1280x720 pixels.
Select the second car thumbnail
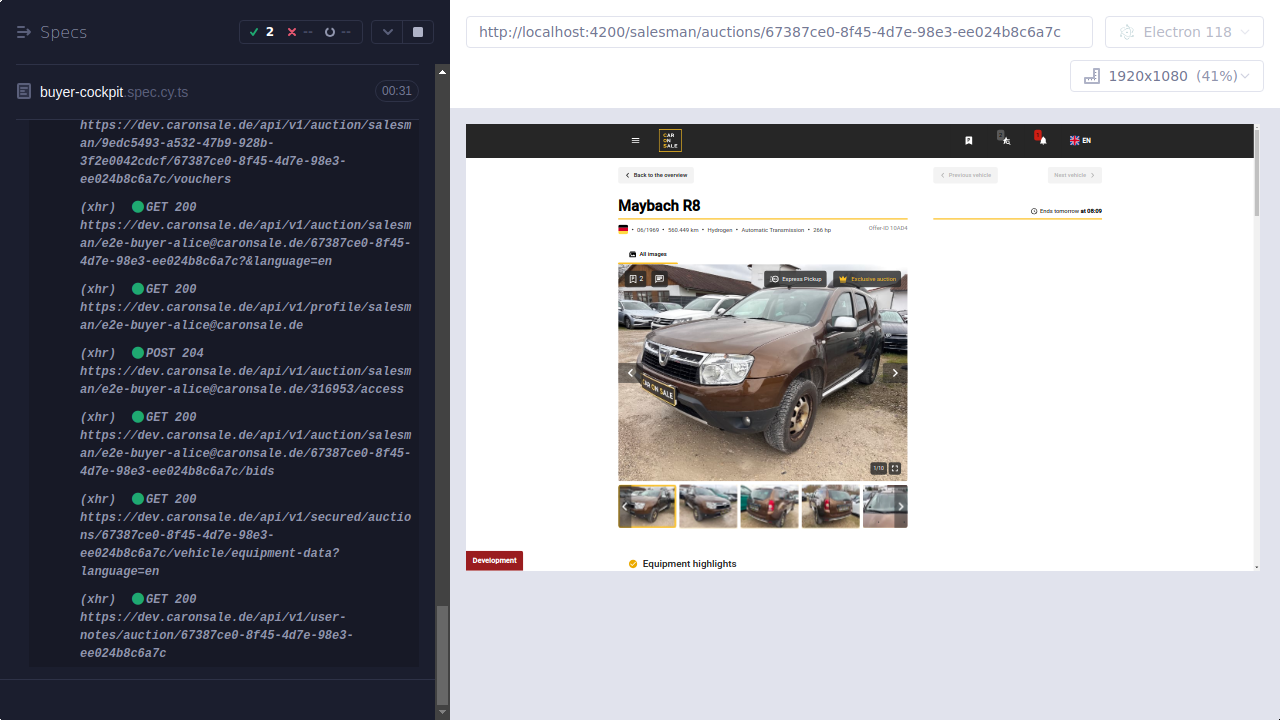click(x=708, y=505)
